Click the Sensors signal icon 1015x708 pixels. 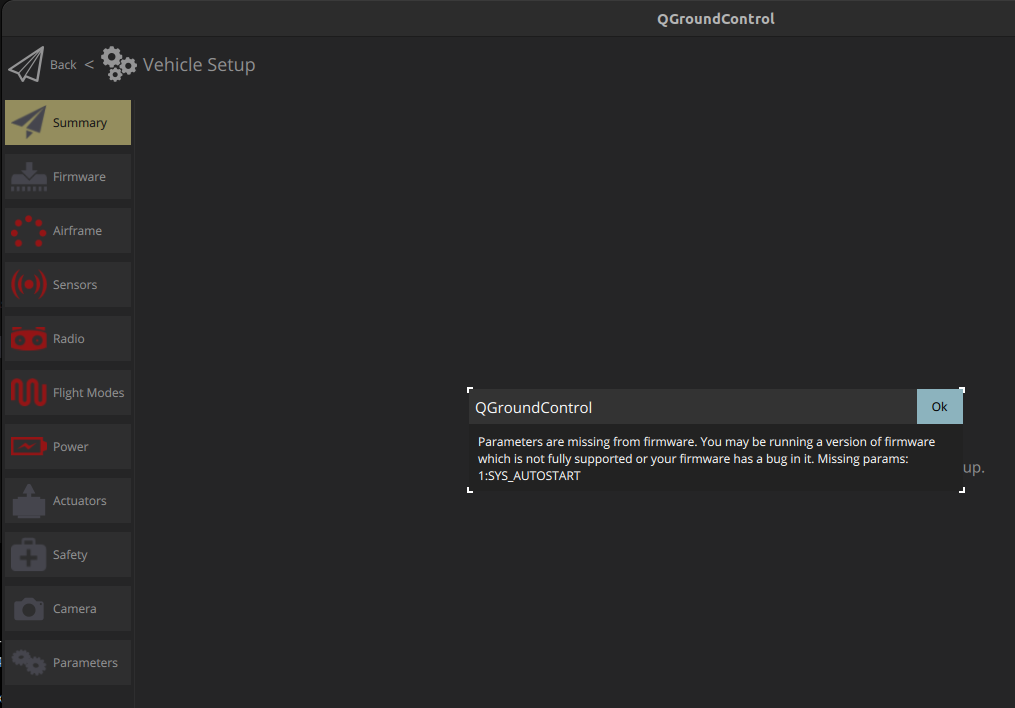click(28, 284)
